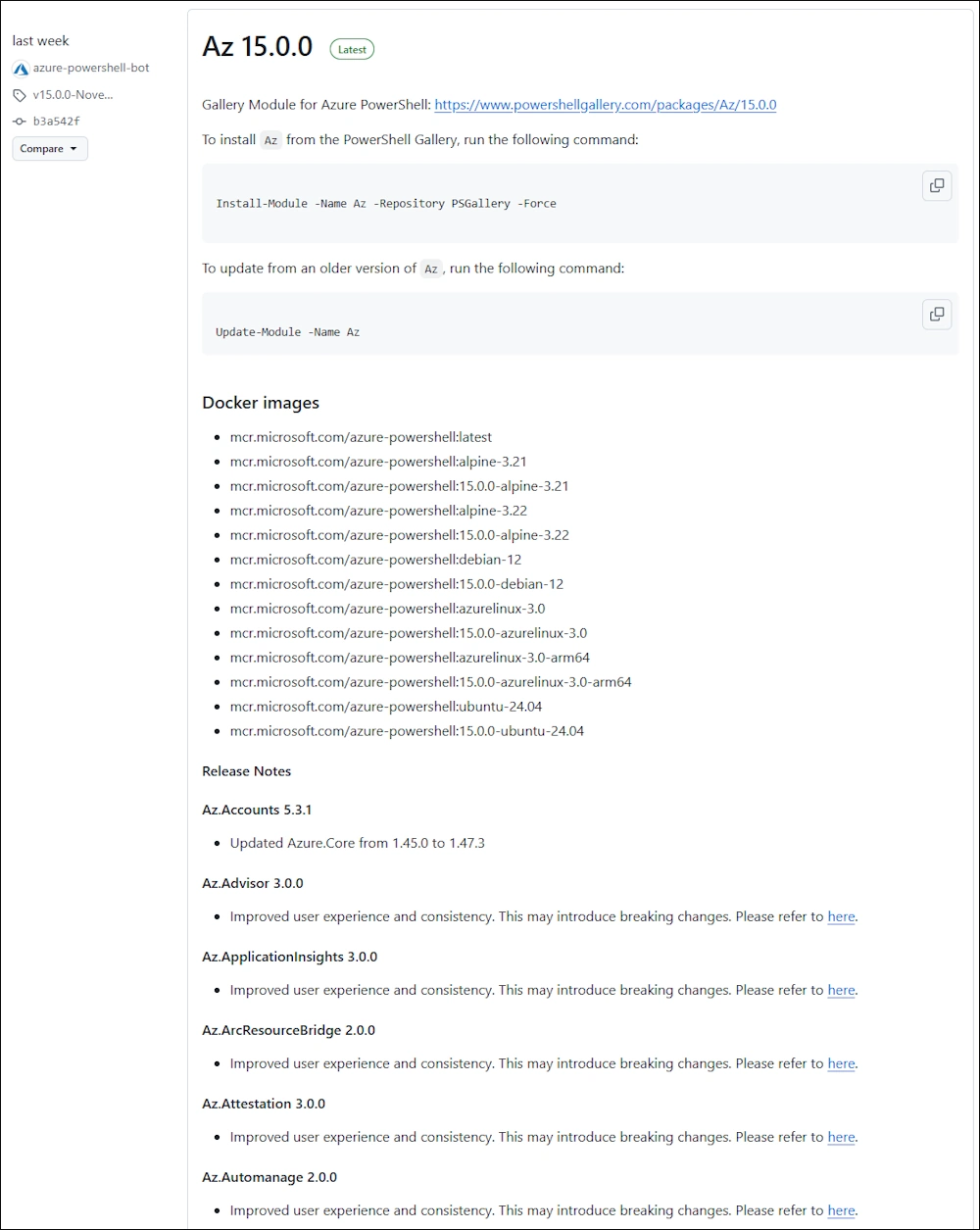The width and height of the screenshot is (980, 1230).
Task: Open the PowerShell Gallery Az 15.0.0 link
Action: [x=605, y=105]
